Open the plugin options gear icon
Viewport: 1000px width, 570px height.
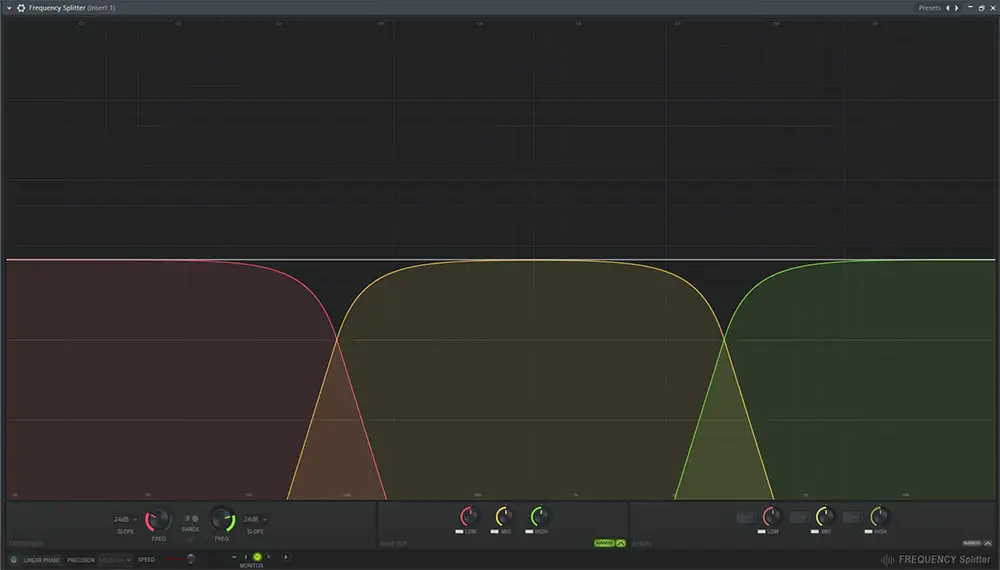tap(21, 8)
